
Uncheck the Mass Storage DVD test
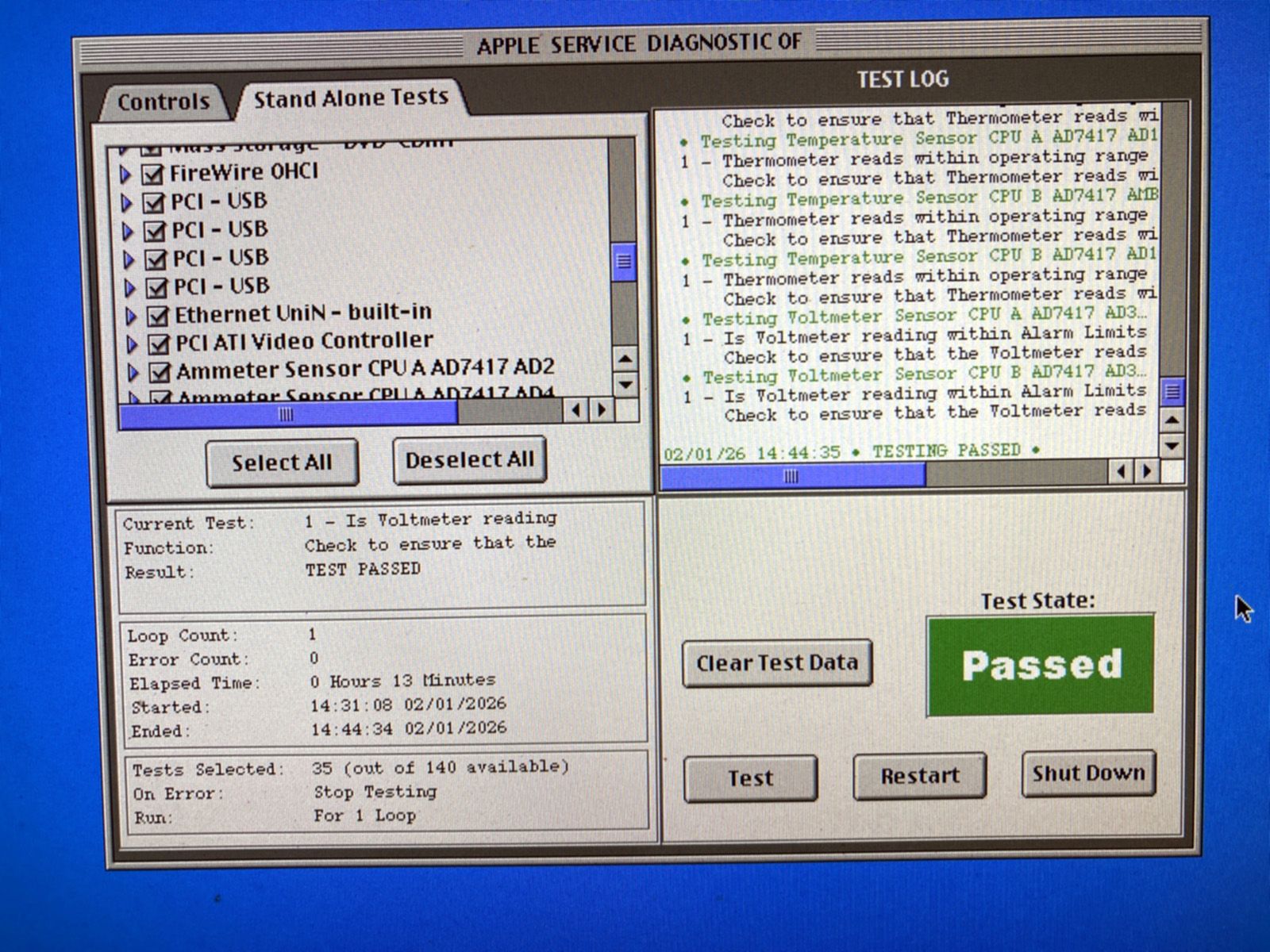(x=153, y=144)
